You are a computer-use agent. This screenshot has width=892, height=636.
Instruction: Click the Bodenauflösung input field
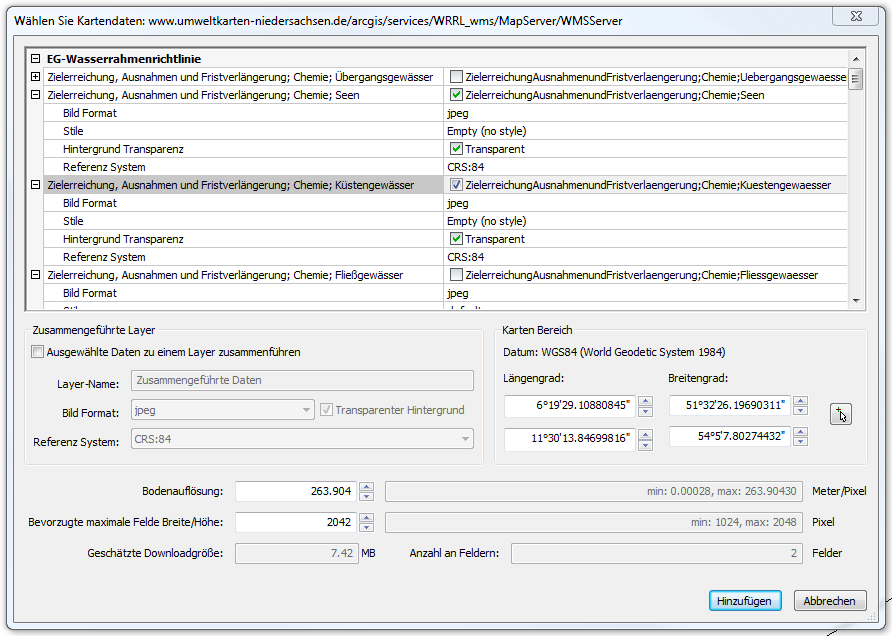coord(295,491)
